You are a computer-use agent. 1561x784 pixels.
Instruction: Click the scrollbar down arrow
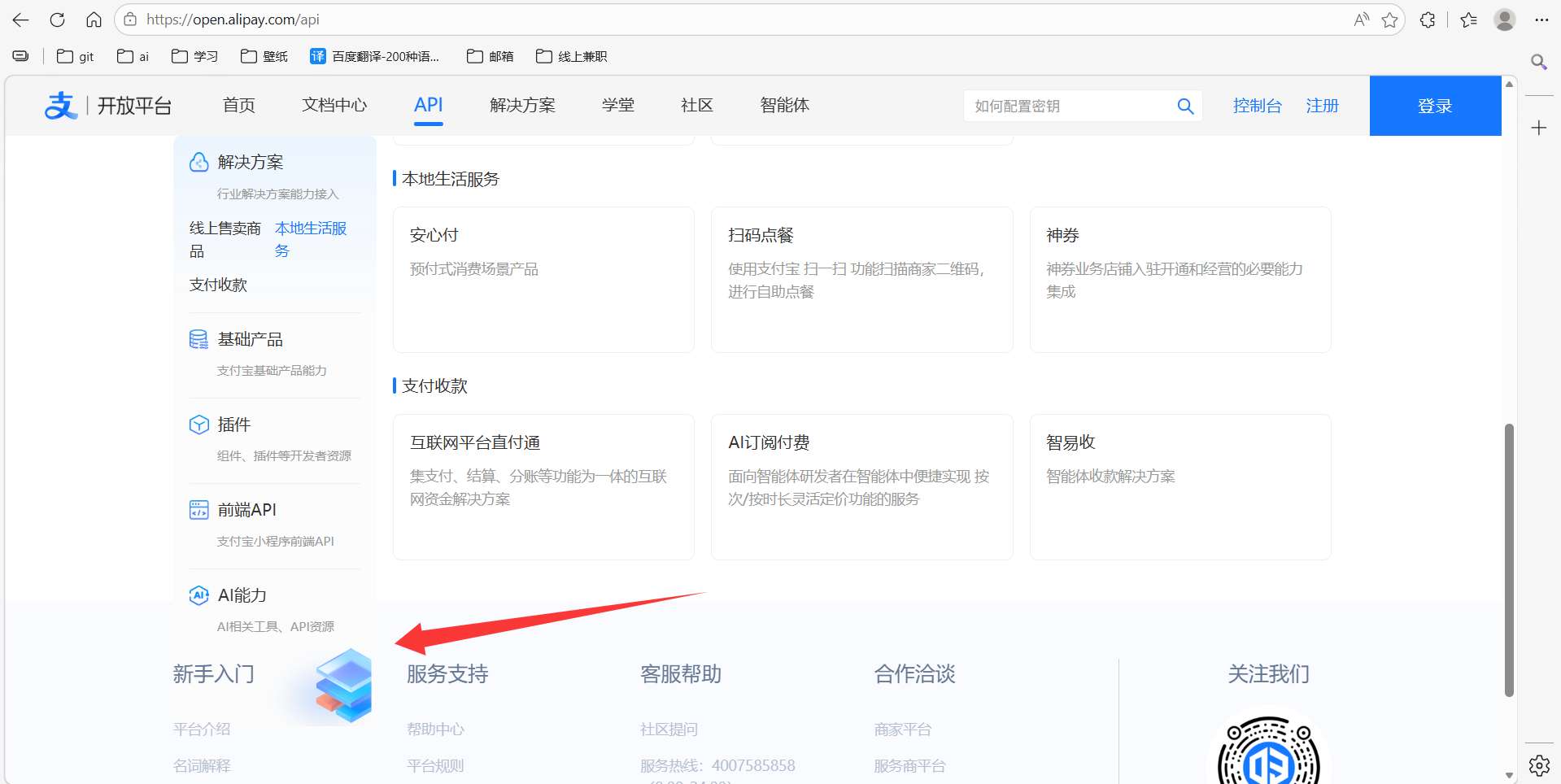click(x=1509, y=775)
